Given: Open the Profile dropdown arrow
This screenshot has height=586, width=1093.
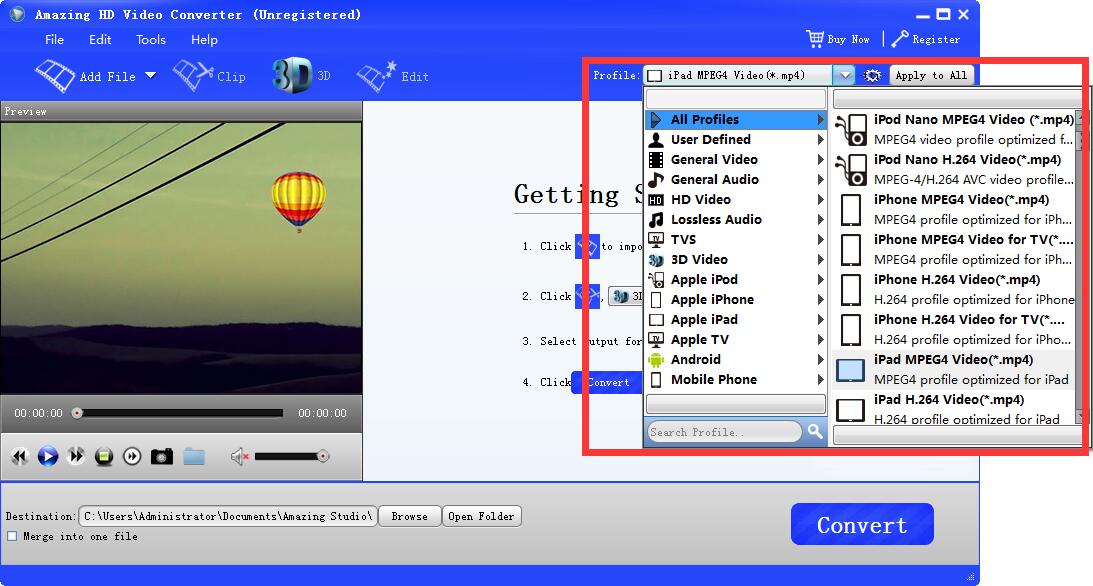Looking at the screenshot, I should [843, 75].
